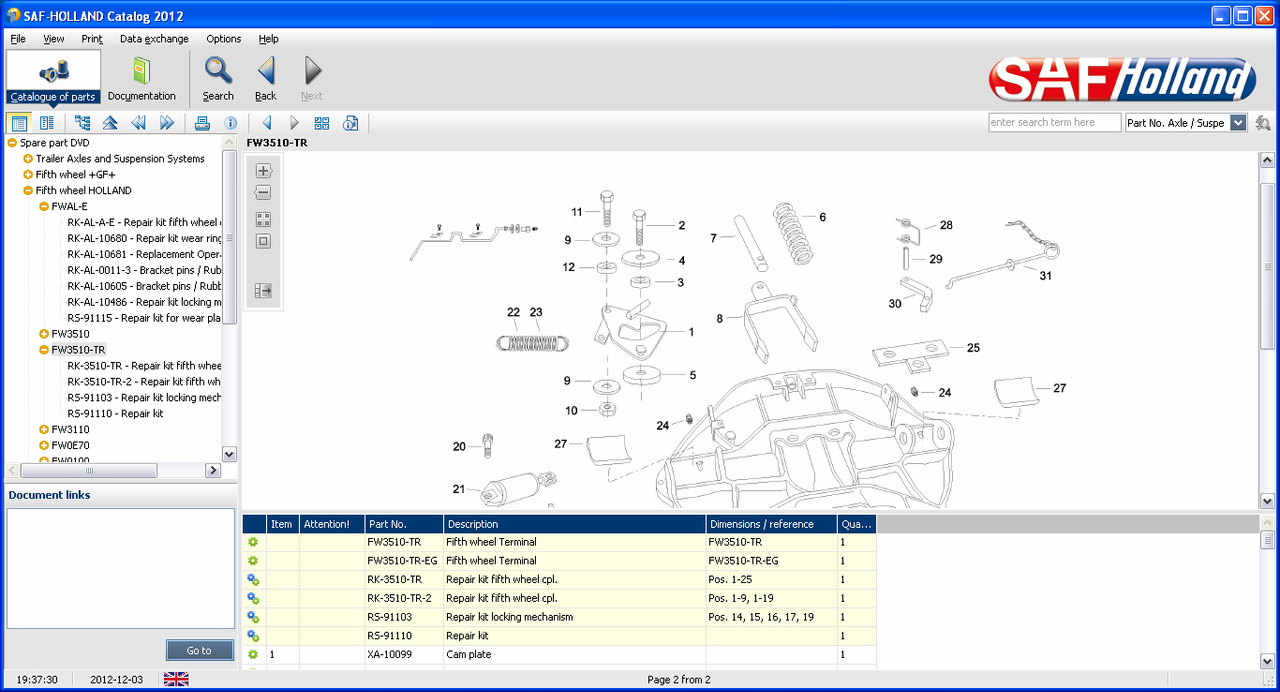Click the Document links text box
The image size is (1280, 692).
pyautogui.click(x=120, y=568)
